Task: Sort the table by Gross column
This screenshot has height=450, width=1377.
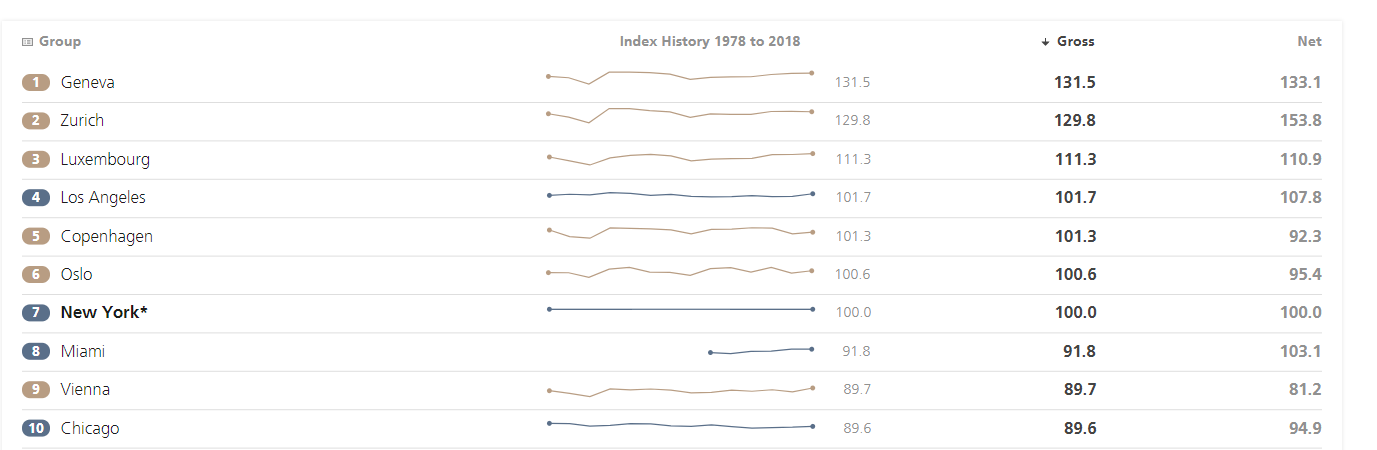Action: tap(1074, 42)
